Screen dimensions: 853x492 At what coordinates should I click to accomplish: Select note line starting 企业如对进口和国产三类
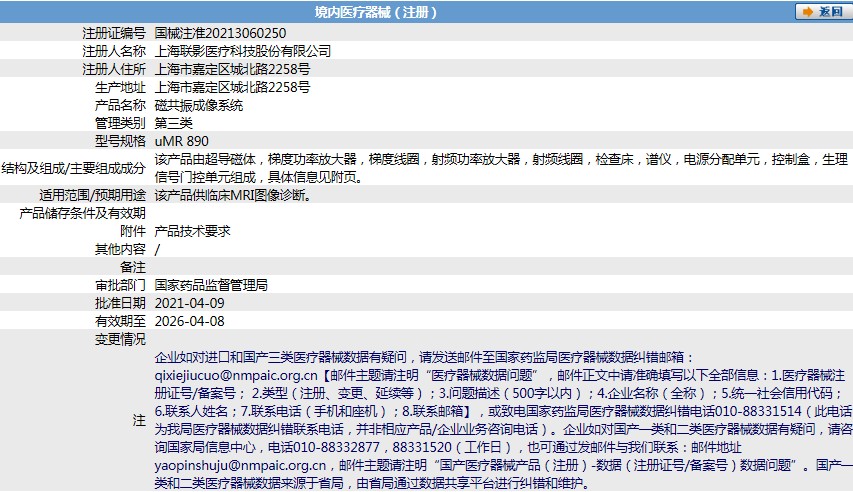[425, 357]
